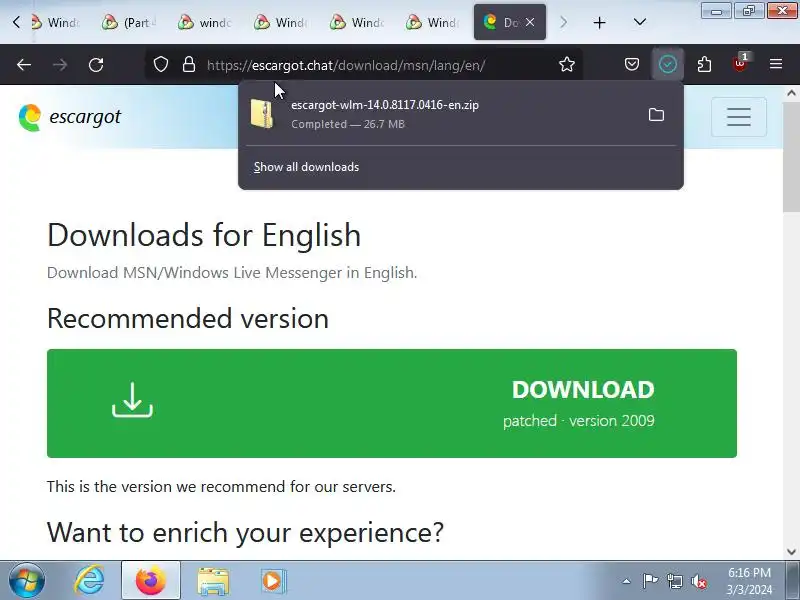The width and height of the screenshot is (800, 600).
Task: Launch Internet Explorer from taskbar
Action: 89,580
